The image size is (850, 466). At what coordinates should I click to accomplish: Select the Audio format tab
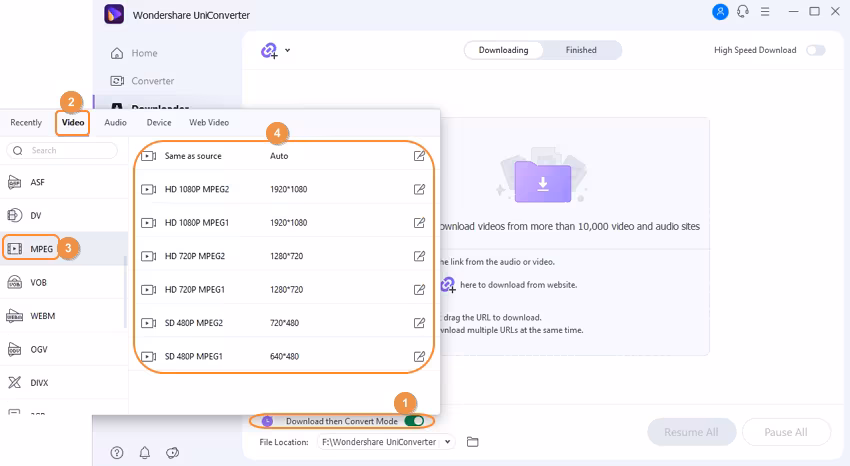tap(115, 122)
